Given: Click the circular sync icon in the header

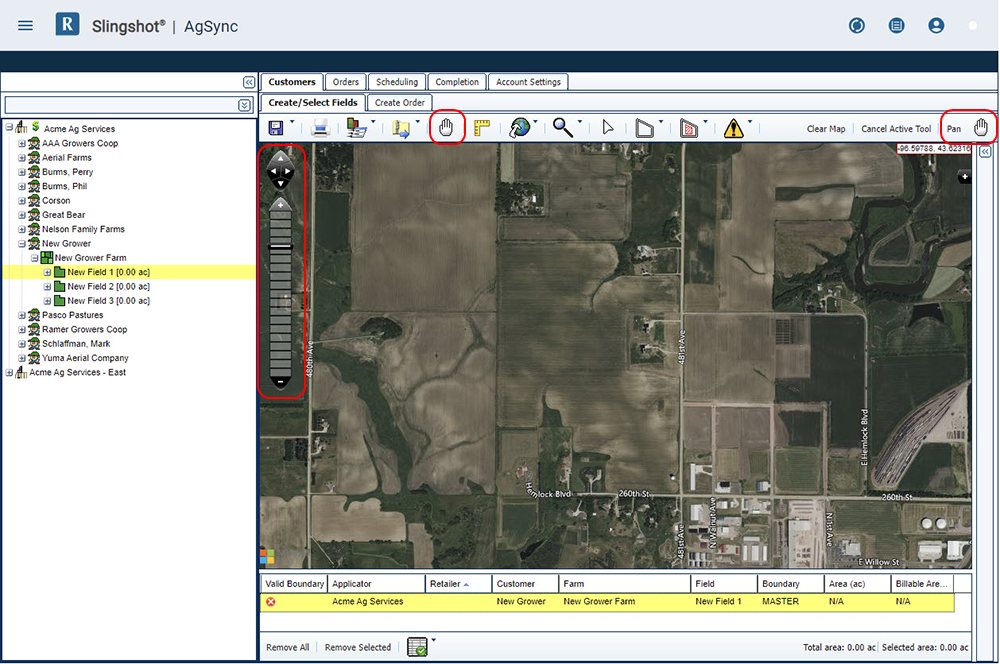Looking at the screenshot, I should (857, 26).
